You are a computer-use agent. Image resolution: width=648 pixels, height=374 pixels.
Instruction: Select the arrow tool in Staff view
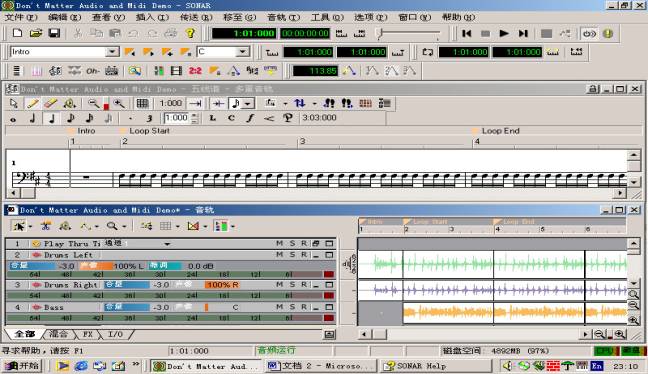(x=14, y=103)
